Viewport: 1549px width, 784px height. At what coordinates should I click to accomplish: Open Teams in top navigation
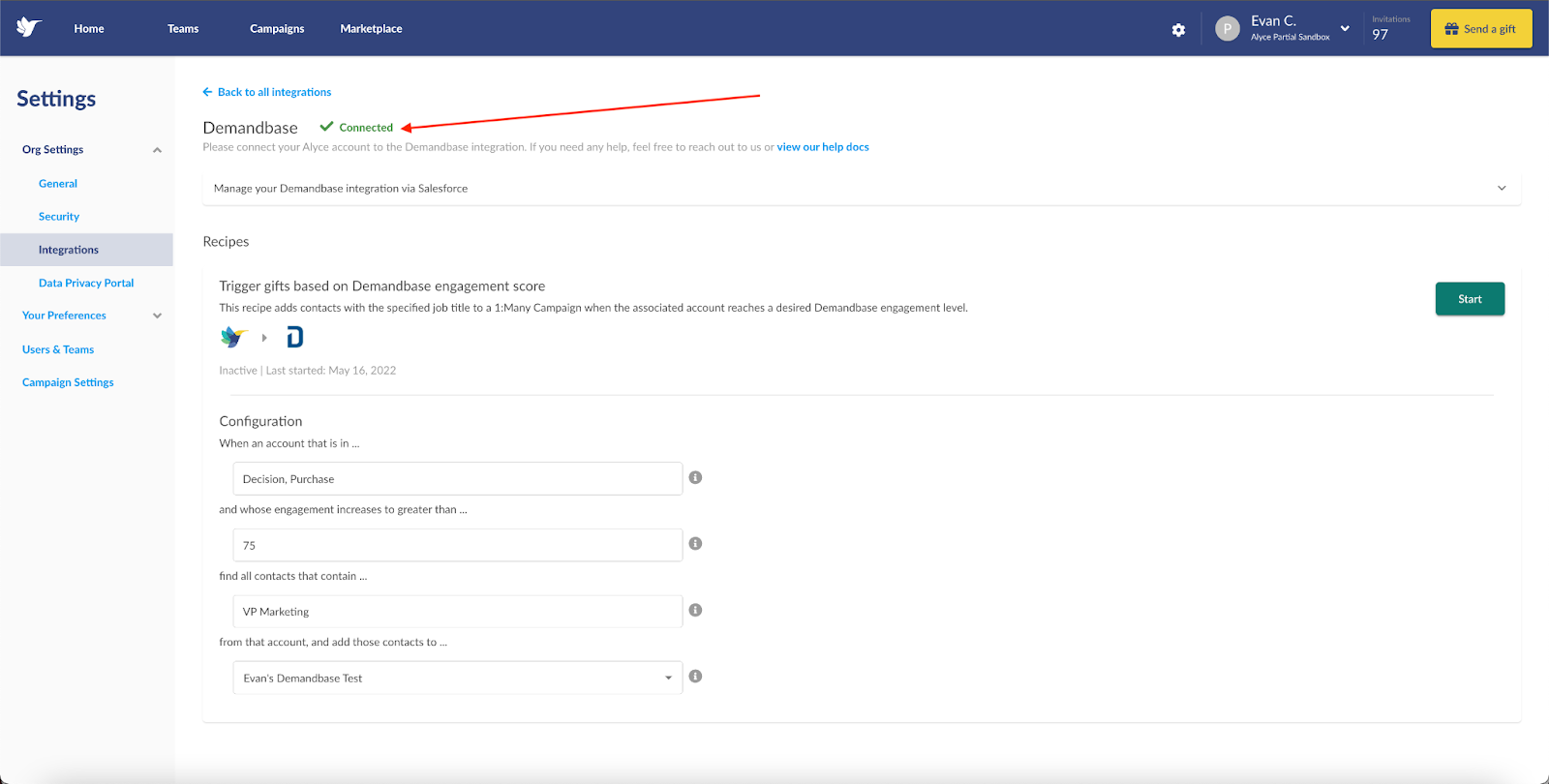coord(183,29)
